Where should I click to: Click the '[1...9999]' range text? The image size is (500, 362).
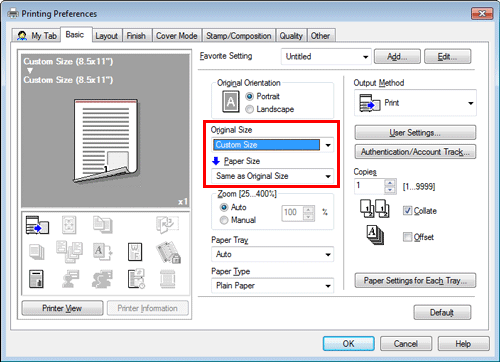(419, 187)
